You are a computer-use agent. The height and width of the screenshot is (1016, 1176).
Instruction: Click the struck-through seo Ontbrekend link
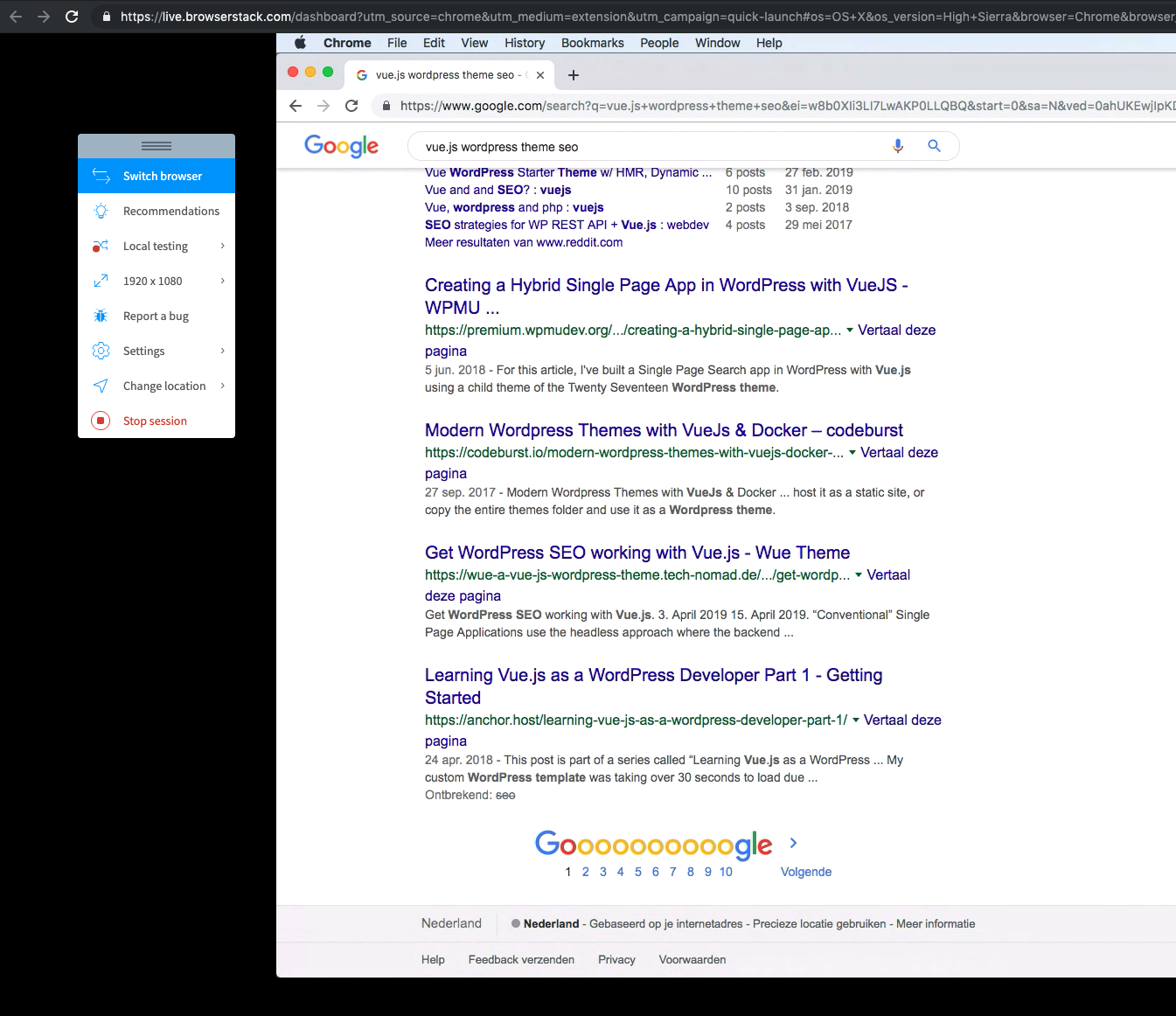pos(505,795)
